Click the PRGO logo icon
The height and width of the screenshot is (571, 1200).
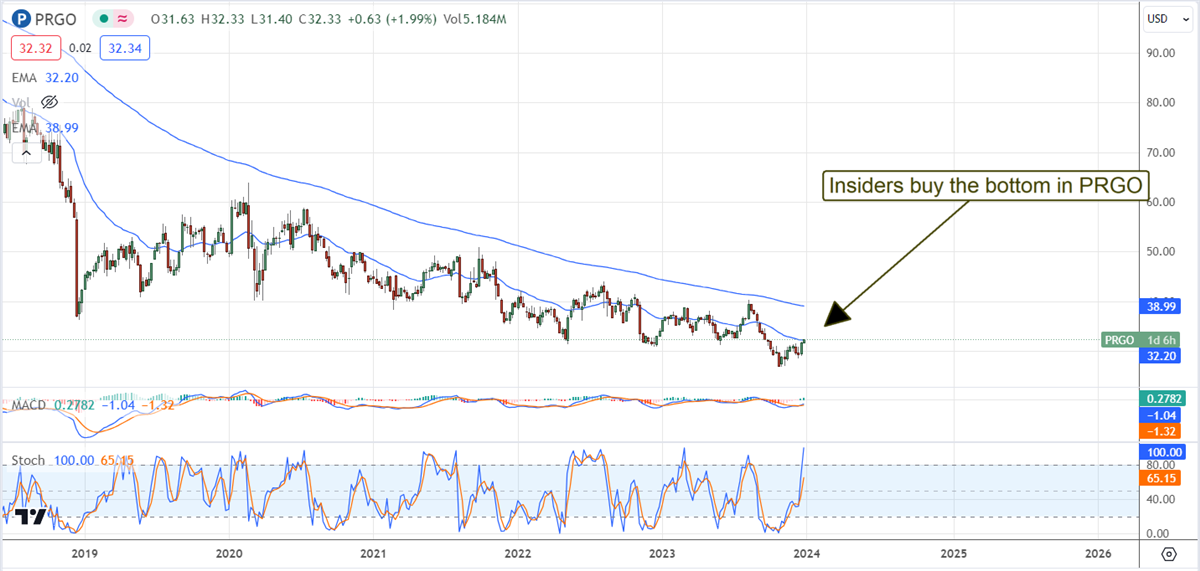(19, 18)
